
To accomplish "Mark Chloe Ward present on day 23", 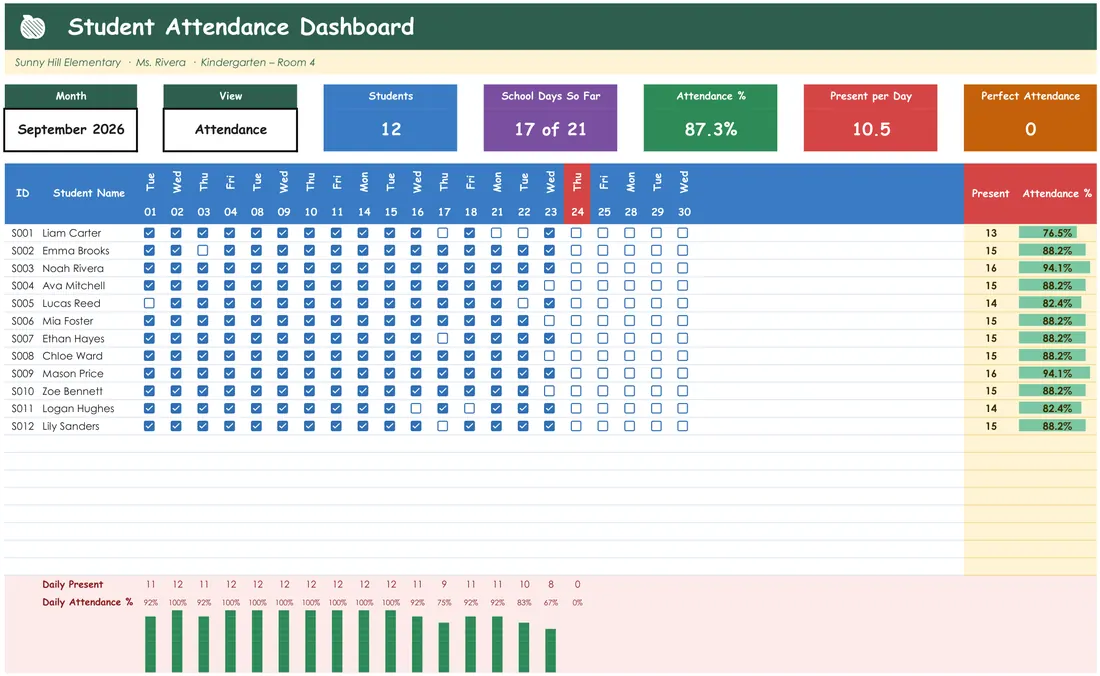I will (x=549, y=356).
